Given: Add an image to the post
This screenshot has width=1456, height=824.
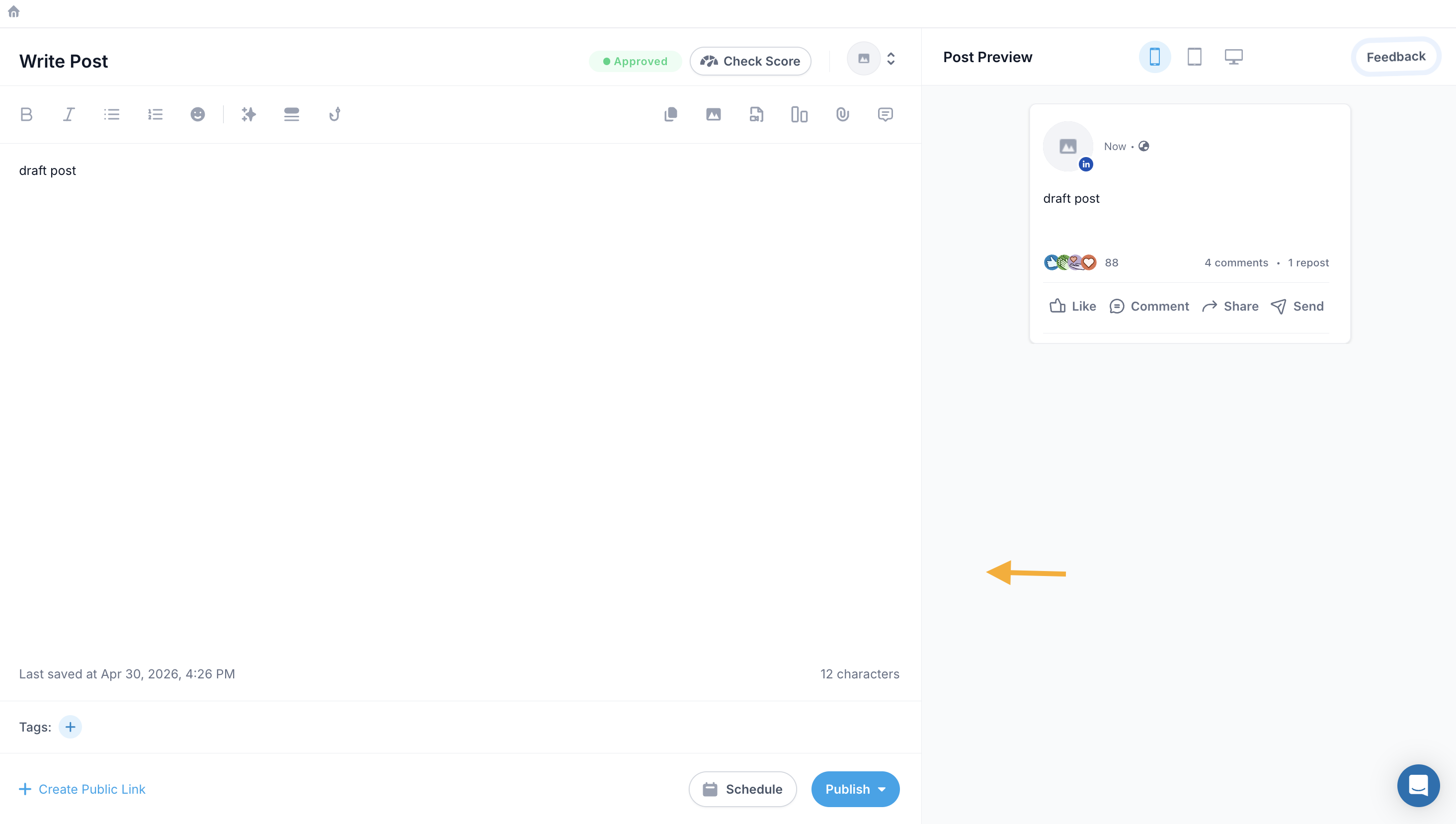Looking at the screenshot, I should point(714,114).
